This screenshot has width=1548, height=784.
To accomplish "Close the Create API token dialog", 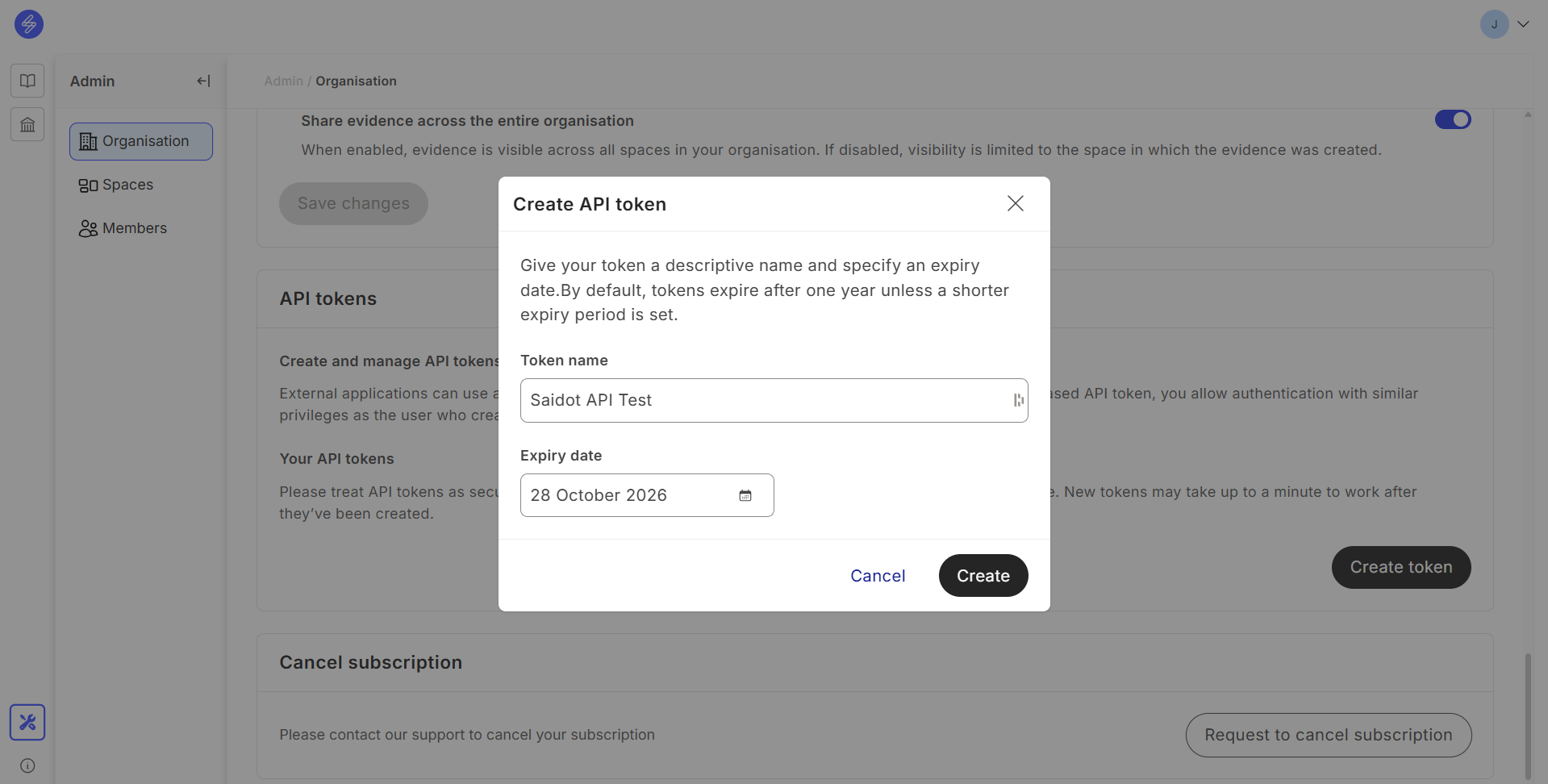I will pyautogui.click(x=1015, y=203).
